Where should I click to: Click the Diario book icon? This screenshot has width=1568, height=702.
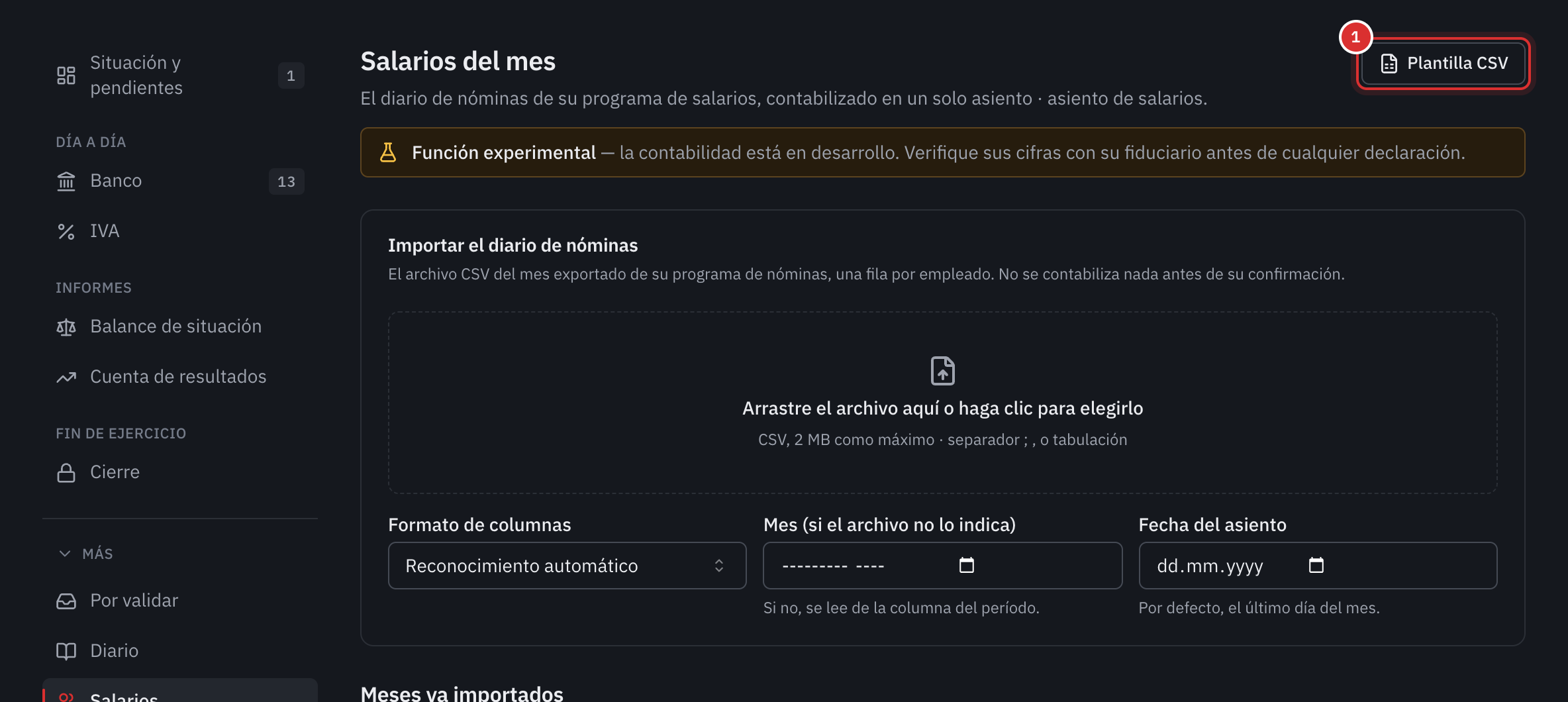point(66,651)
